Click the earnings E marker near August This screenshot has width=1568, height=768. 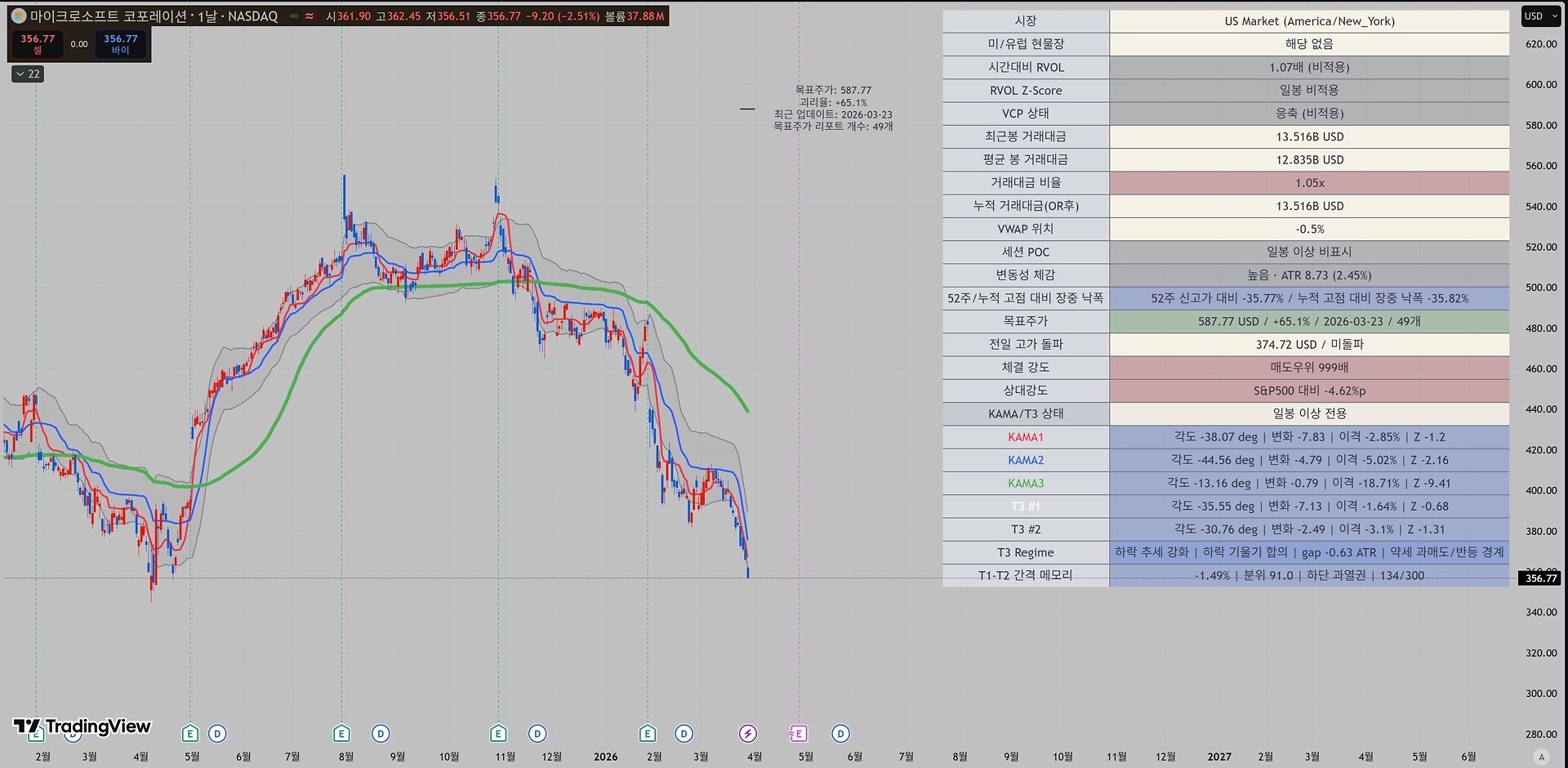click(341, 734)
